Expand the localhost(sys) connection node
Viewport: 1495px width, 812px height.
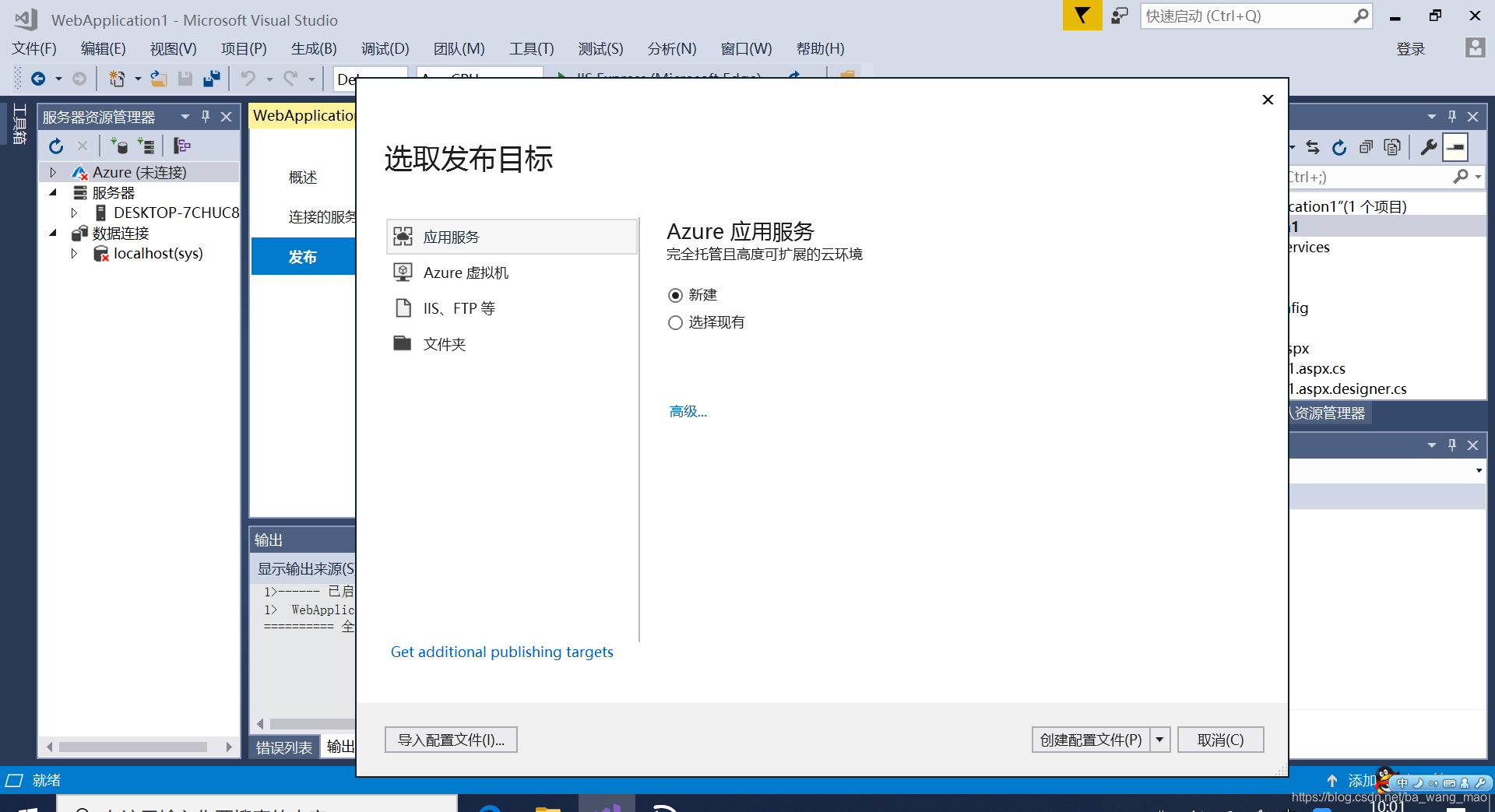[74, 253]
